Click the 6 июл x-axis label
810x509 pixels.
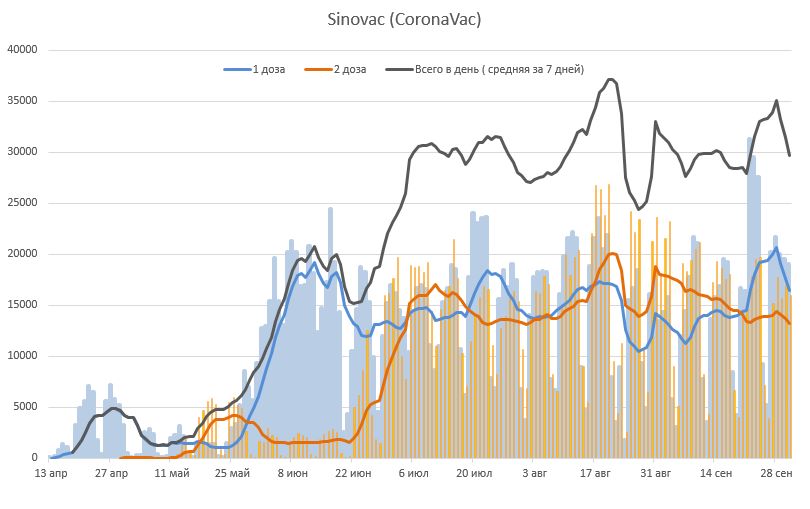[414, 473]
